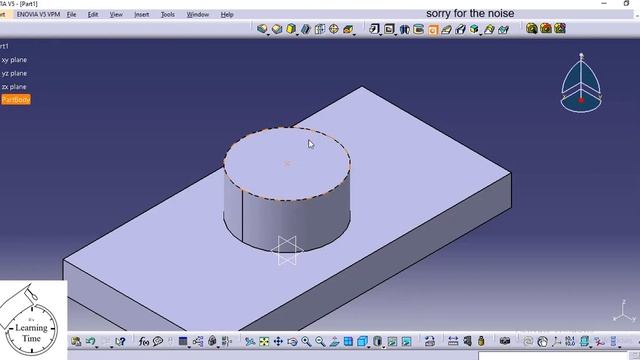Screen dimensions: 640x360
Task: Open the Formula f(x) editor
Action: [144, 341]
